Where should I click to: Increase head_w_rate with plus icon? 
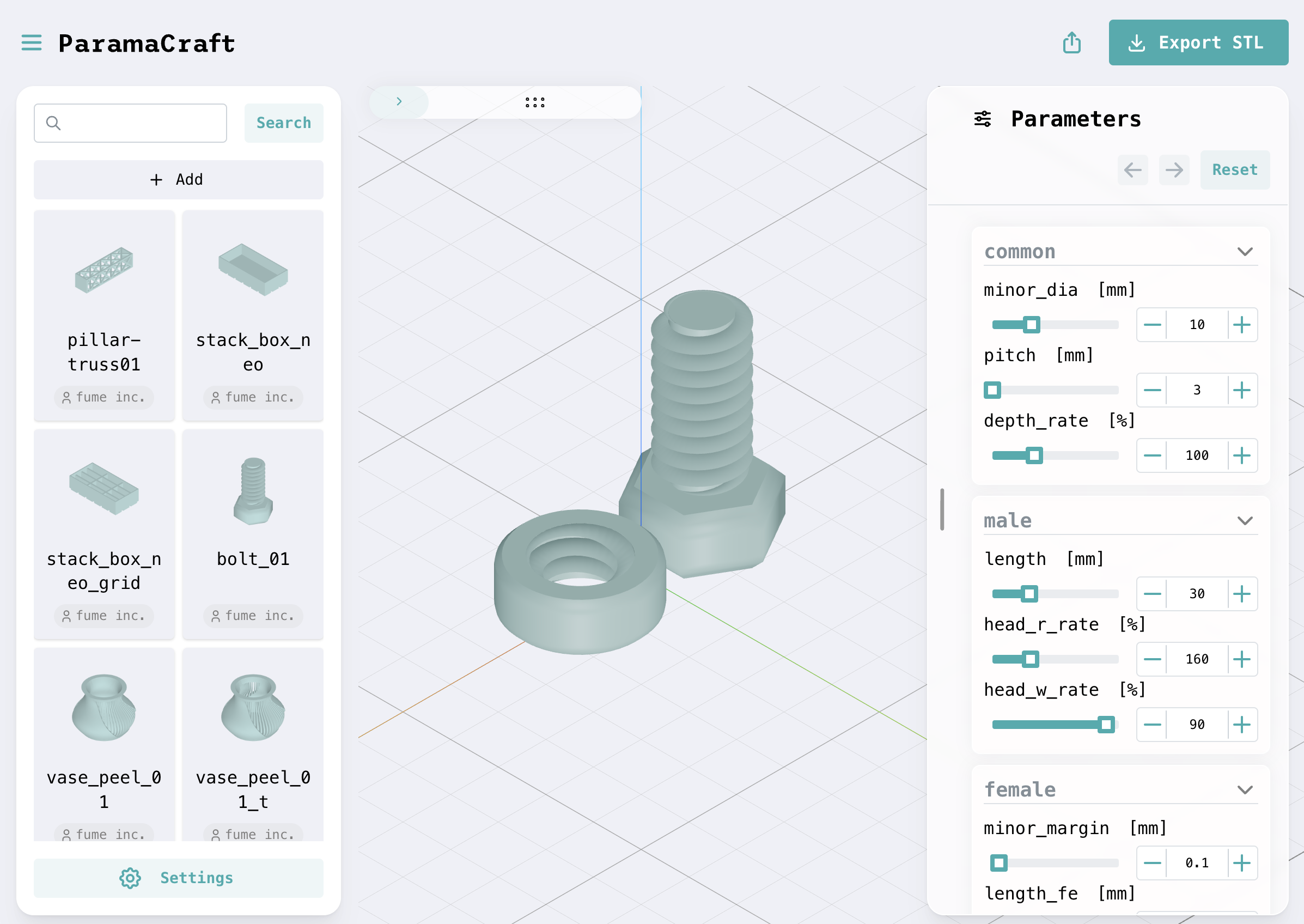[x=1241, y=724]
